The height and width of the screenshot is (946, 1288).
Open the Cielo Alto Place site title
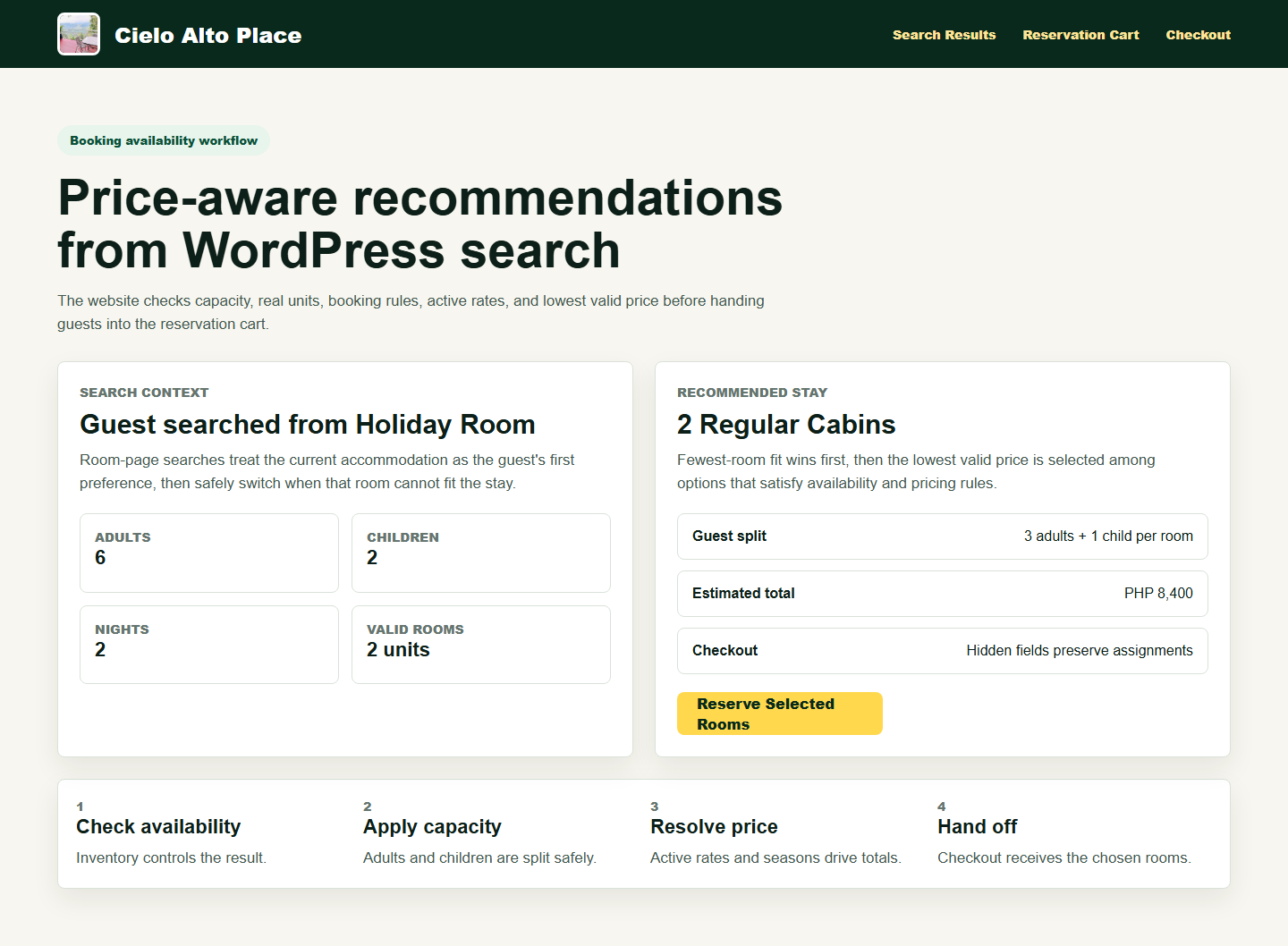point(208,36)
